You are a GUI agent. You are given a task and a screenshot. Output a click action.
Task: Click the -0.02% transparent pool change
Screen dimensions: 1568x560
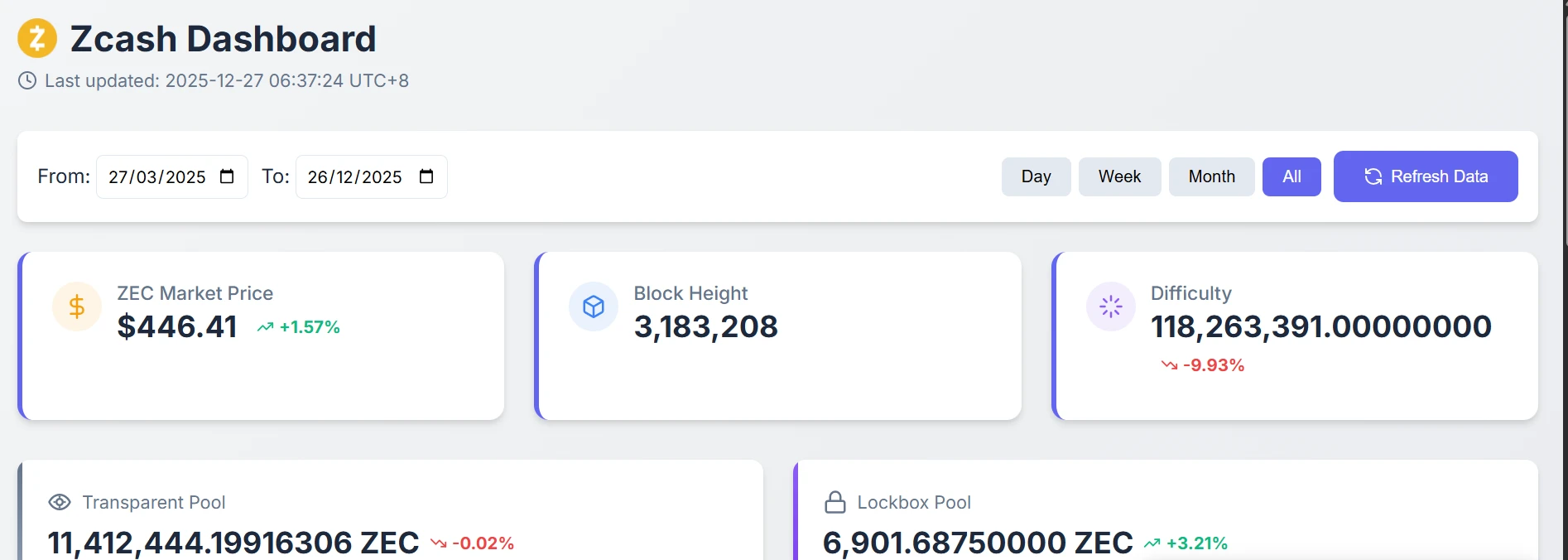tap(483, 543)
